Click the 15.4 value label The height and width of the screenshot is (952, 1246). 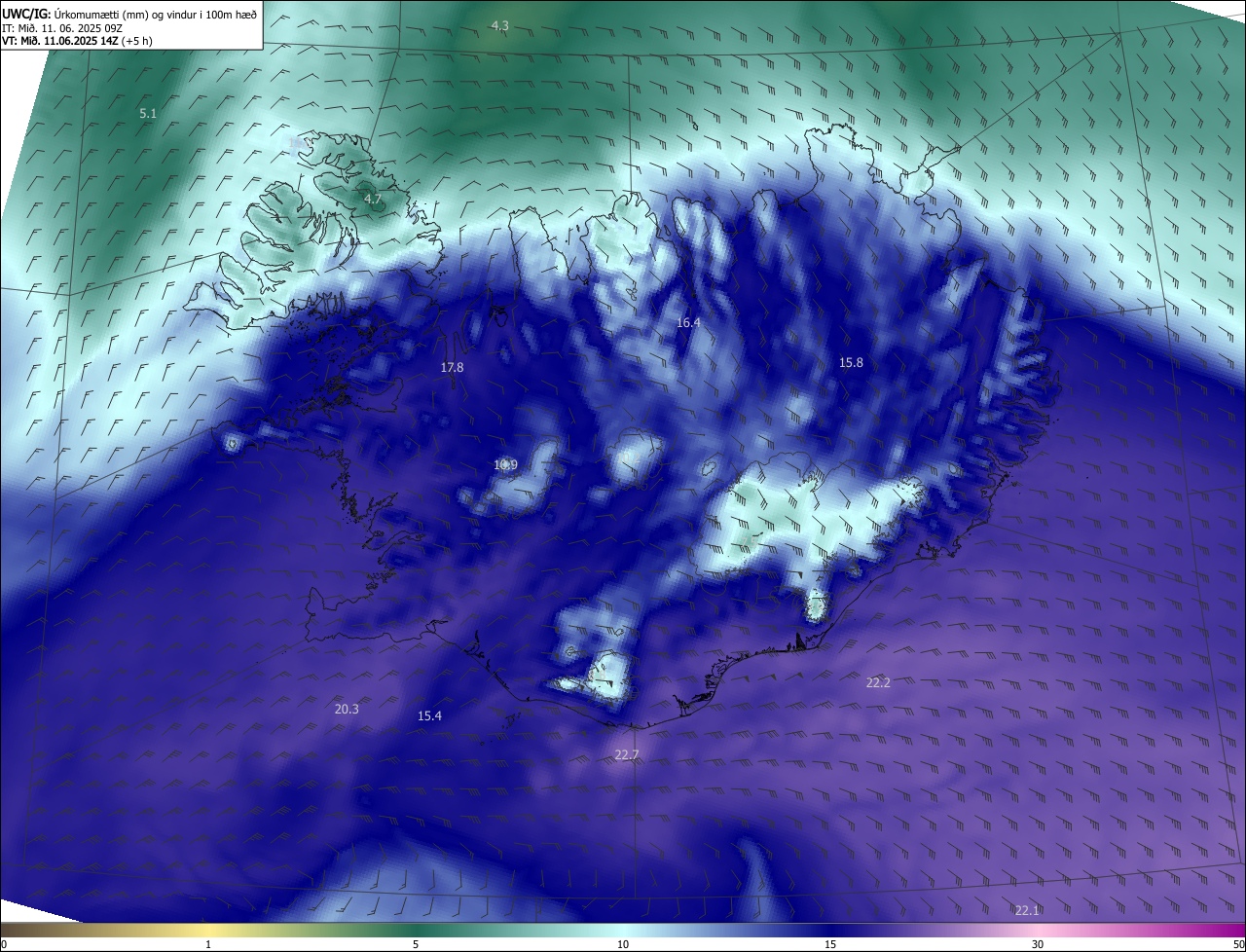pyautogui.click(x=429, y=716)
